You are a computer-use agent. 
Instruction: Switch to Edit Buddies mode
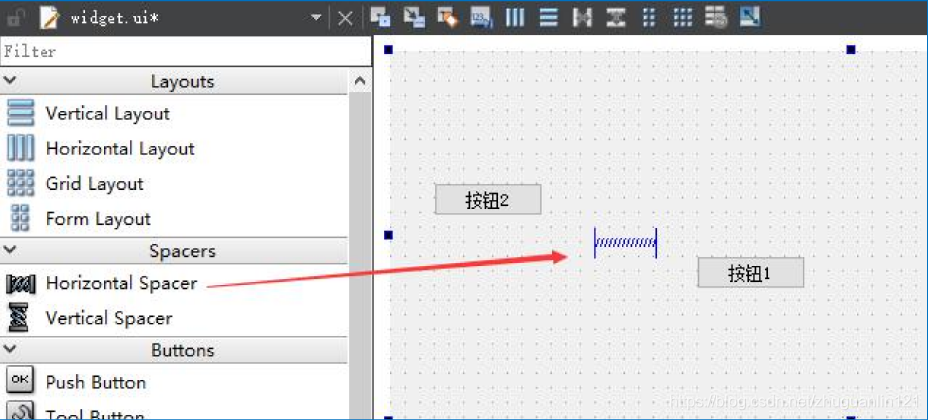(447, 18)
